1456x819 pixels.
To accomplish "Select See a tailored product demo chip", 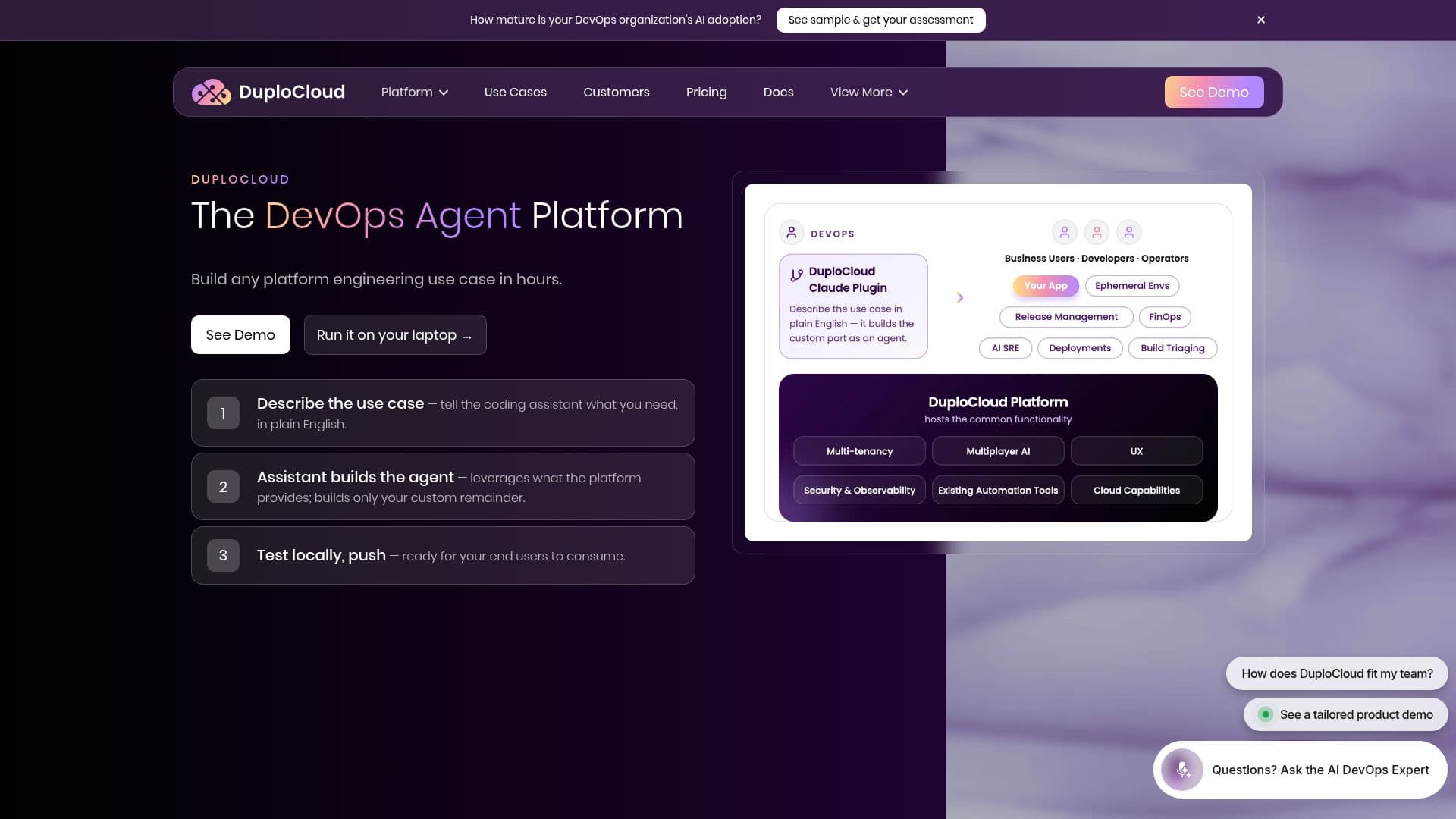I will click(x=1346, y=714).
